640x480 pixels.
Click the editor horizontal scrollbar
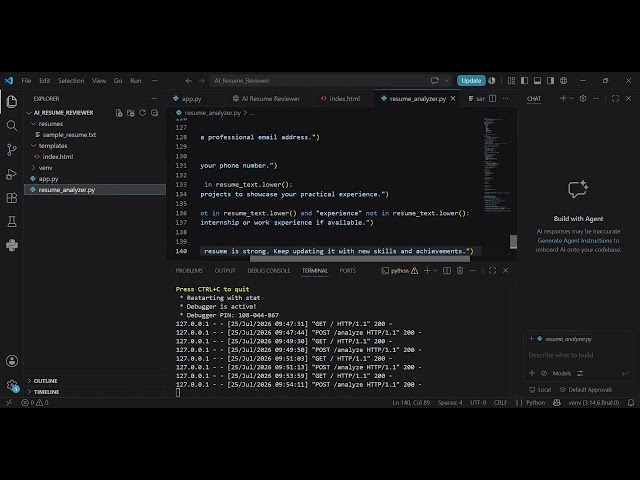(x=359, y=259)
